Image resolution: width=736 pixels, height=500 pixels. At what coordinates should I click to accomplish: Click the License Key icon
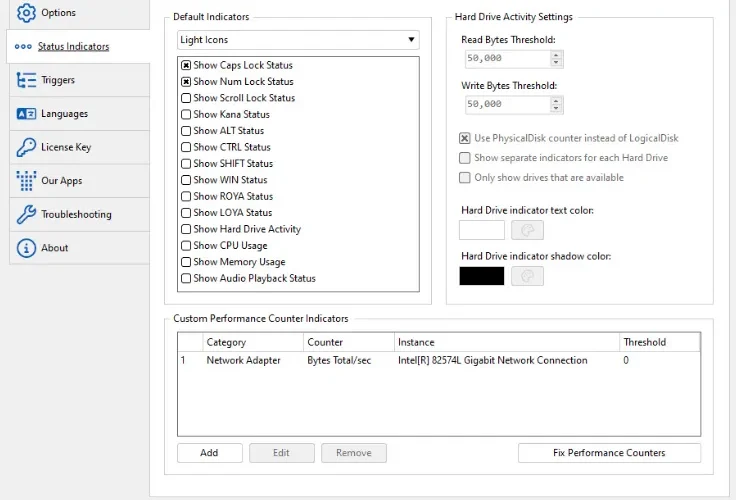click(x=26, y=147)
